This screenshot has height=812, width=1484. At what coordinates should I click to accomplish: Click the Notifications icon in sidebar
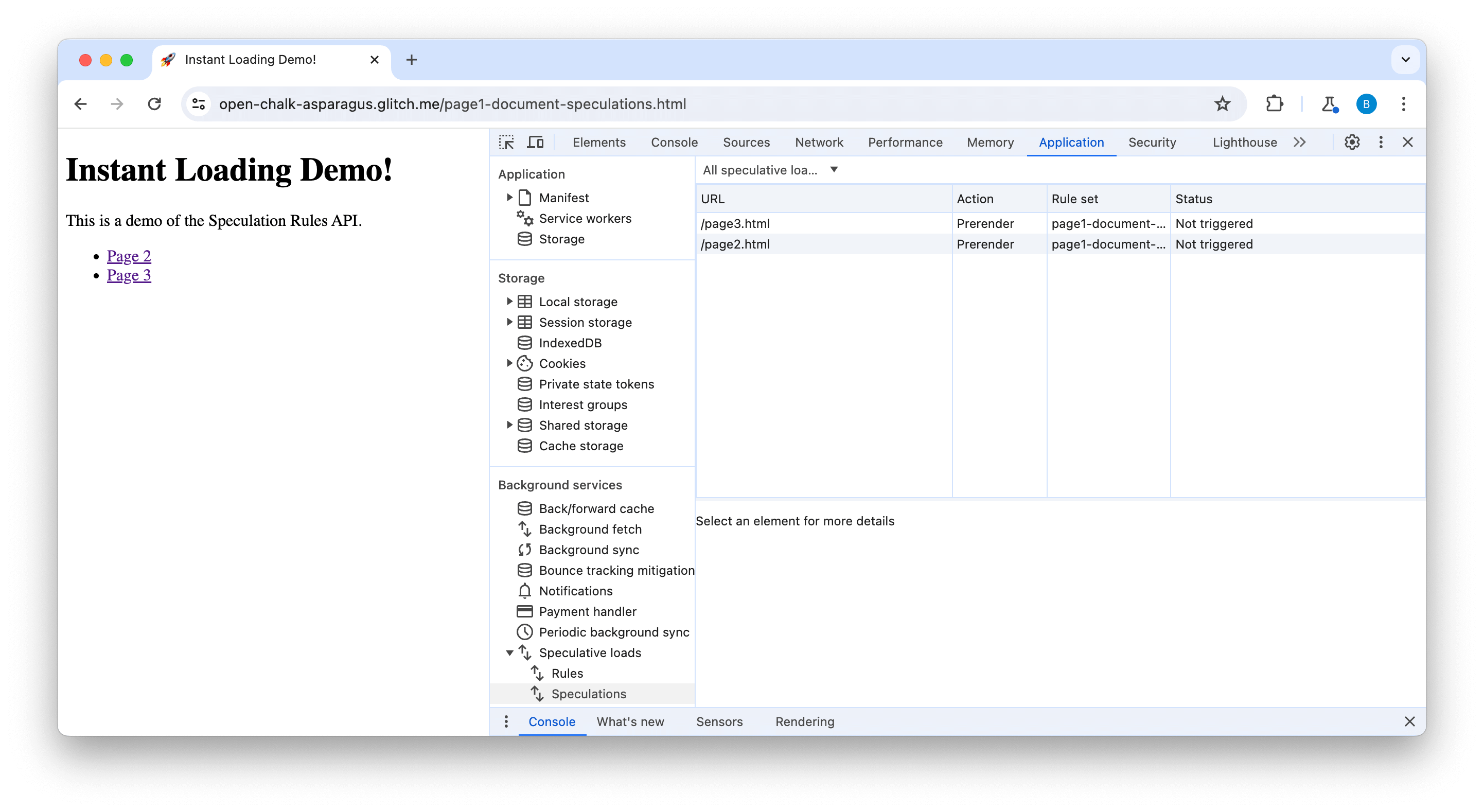click(525, 590)
